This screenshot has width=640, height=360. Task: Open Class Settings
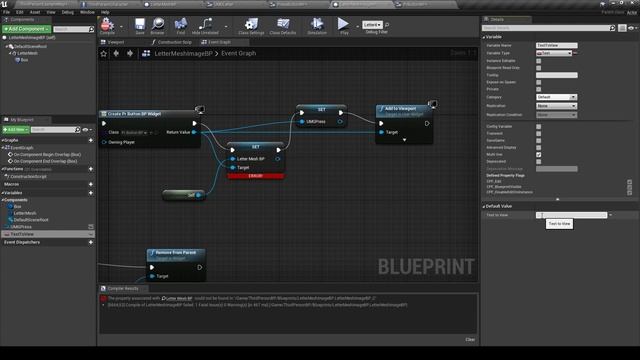coord(251,26)
